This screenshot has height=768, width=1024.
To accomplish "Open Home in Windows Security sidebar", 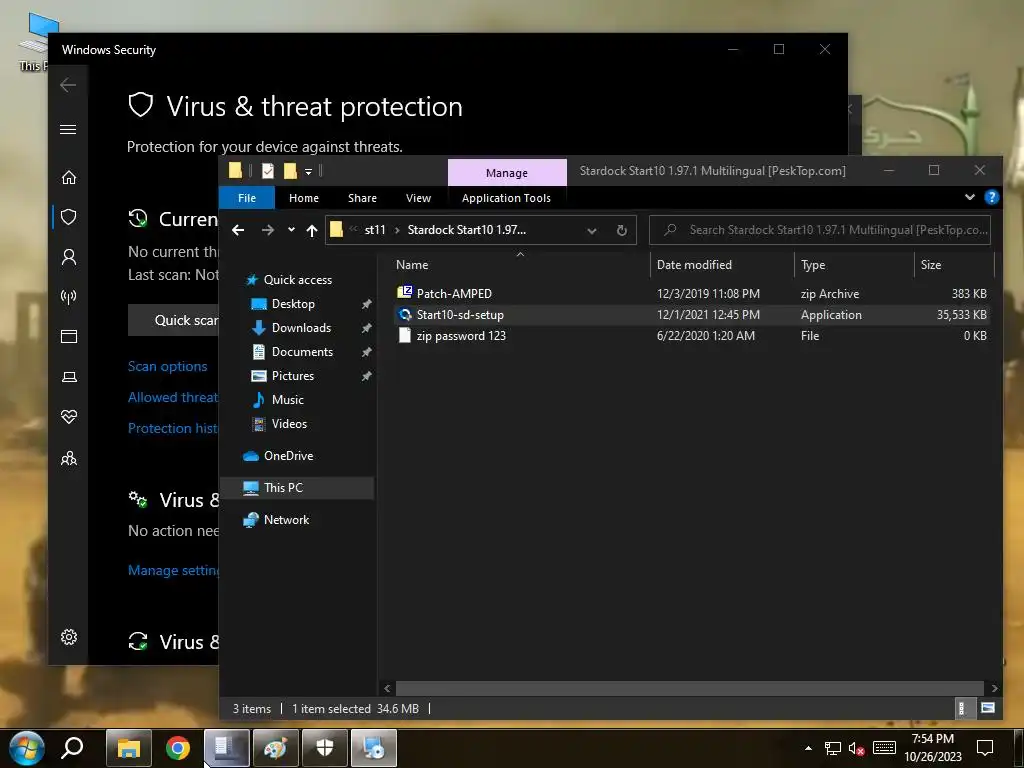I will click(69, 178).
